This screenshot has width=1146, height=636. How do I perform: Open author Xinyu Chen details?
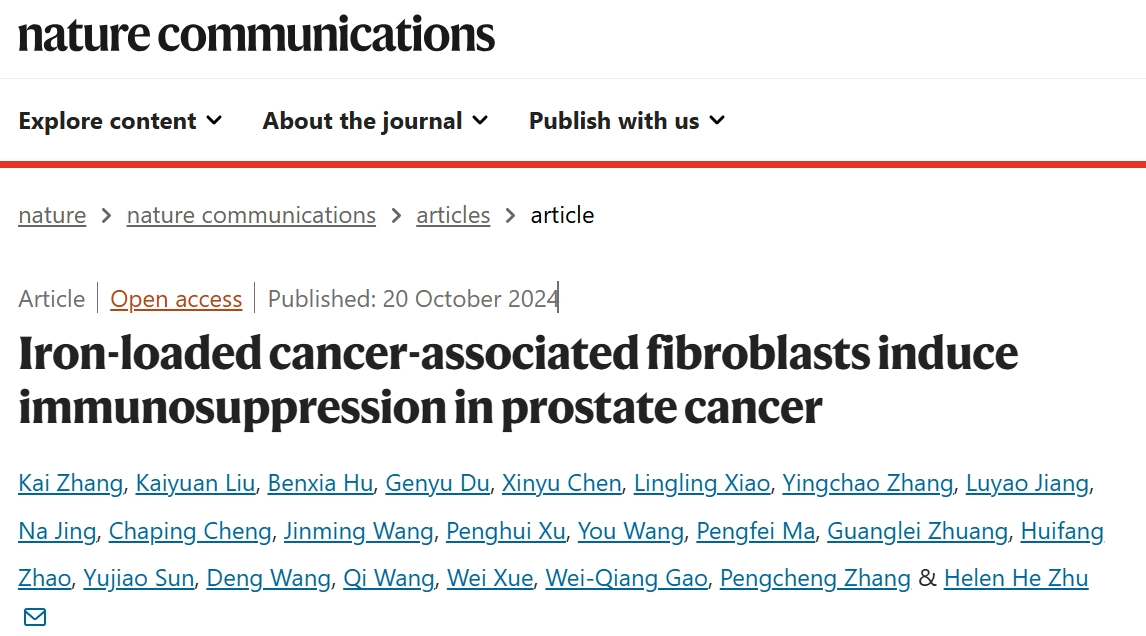[x=561, y=483]
